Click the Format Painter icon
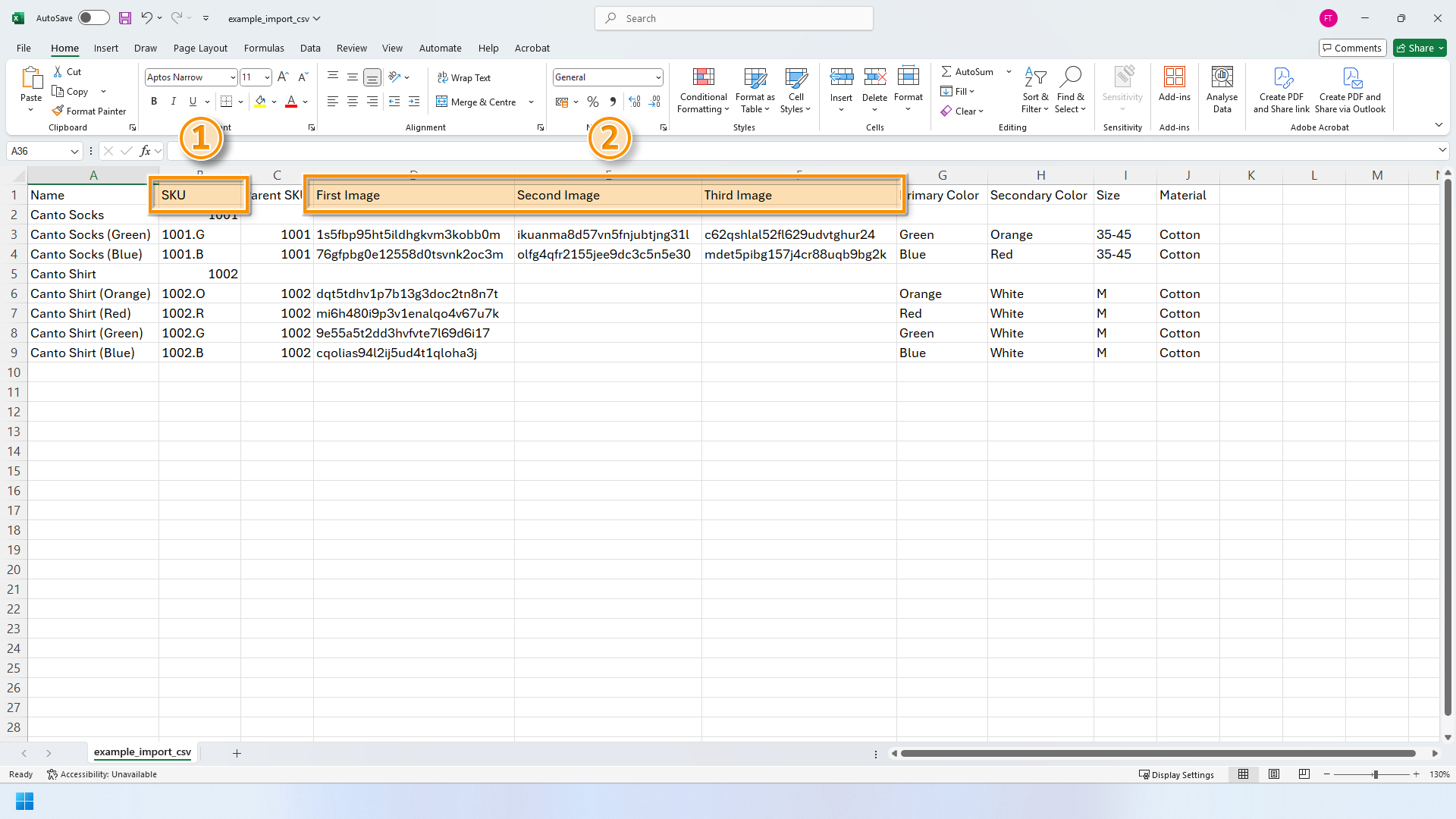 click(58, 111)
